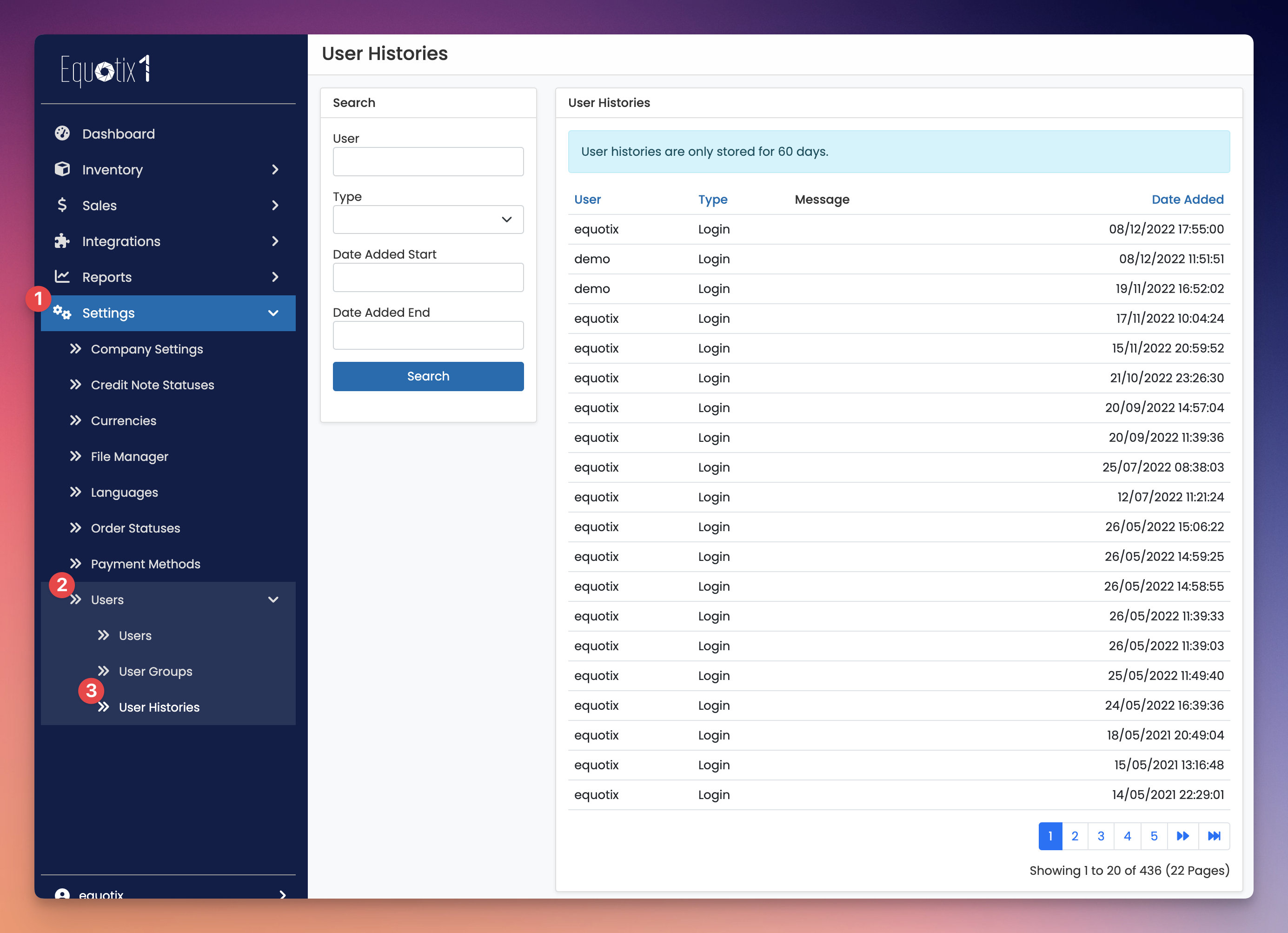Screen dimensions: 1288x933
Task: Expand the Sales submenu arrow
Action: tap(275, 205)
